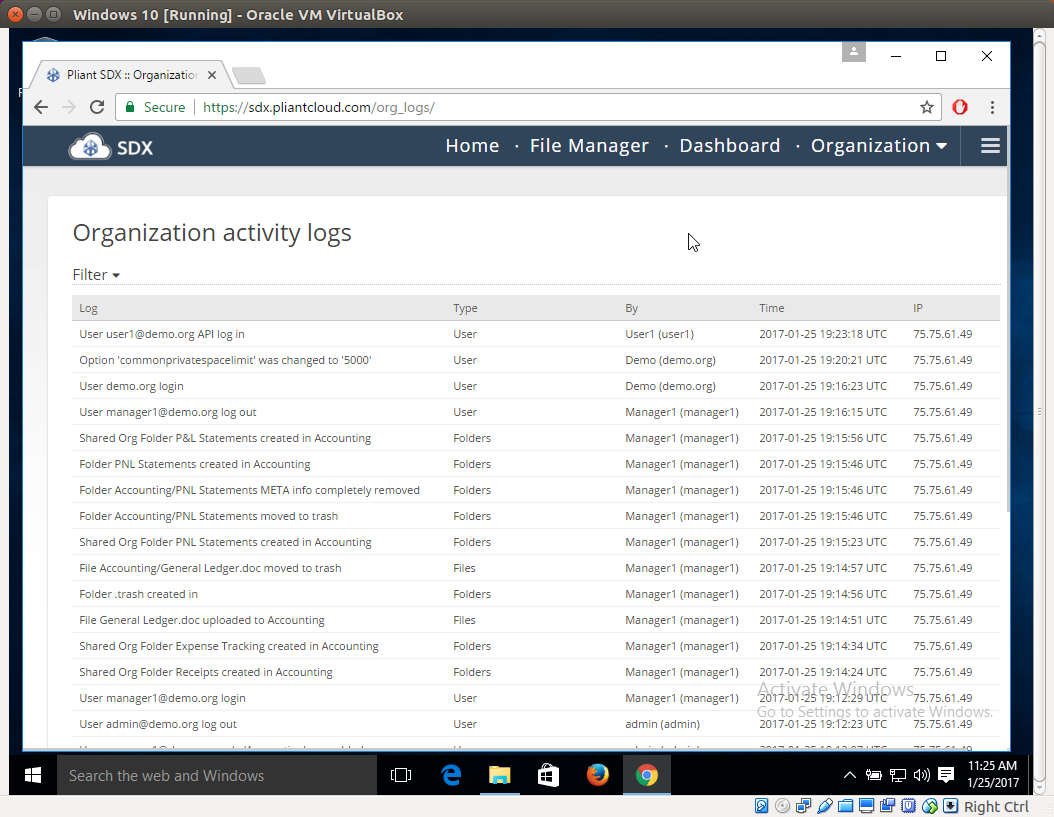Click the timestamp 2017-01-25 19:23:18 UTC
The width and height of the screenshot is (1054, 817).
pos(823,334)
